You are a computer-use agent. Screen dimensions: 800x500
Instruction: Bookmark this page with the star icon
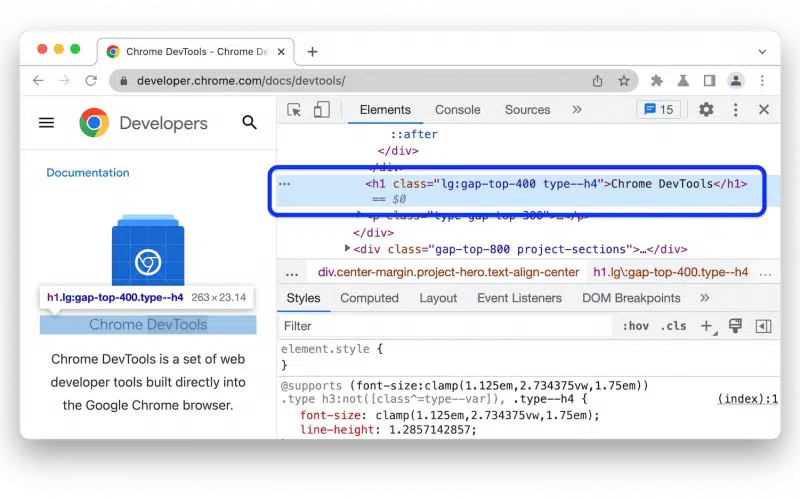pyautogui.click(x=624, y=81)
